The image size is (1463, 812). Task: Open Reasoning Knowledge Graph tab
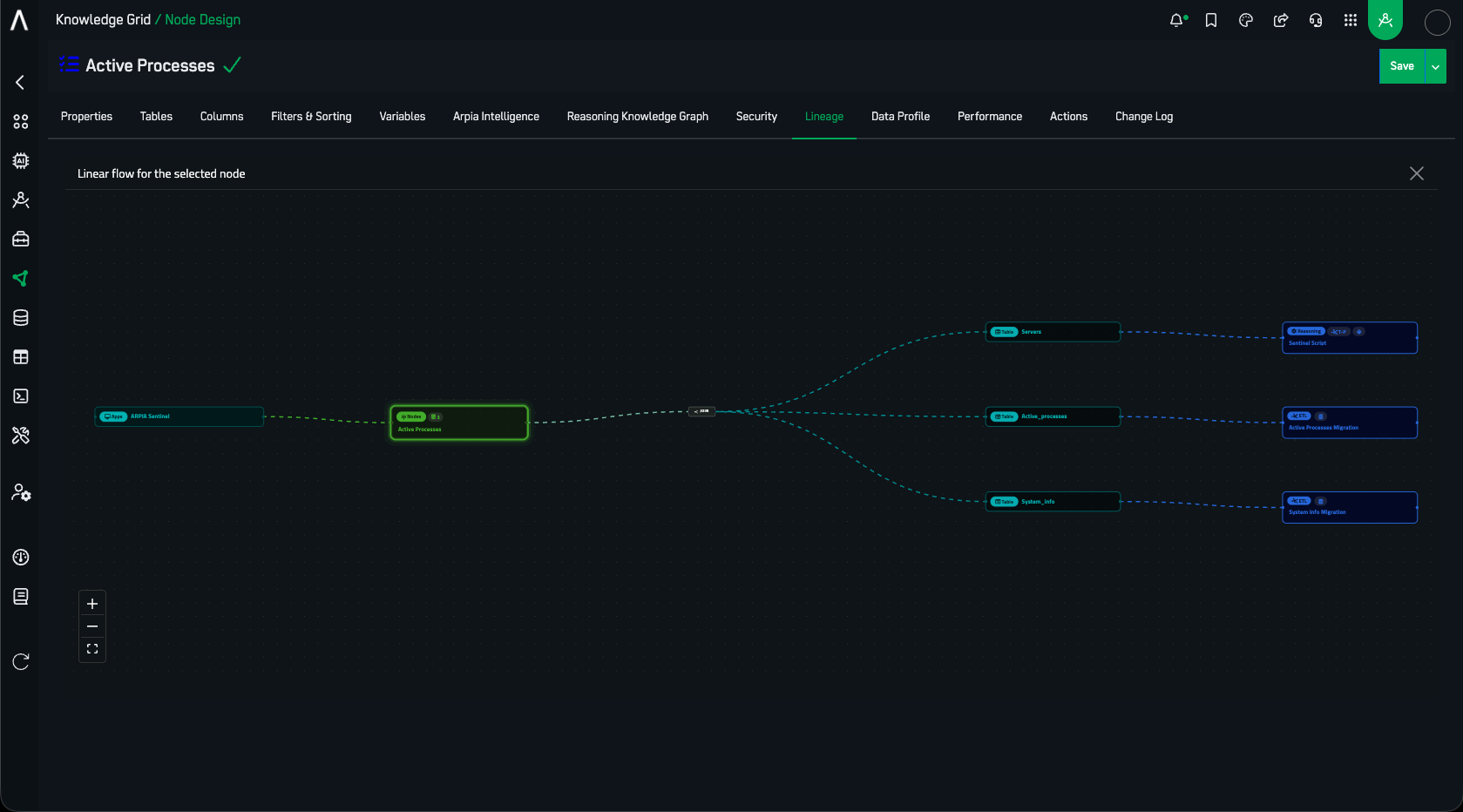coord(637,117)
